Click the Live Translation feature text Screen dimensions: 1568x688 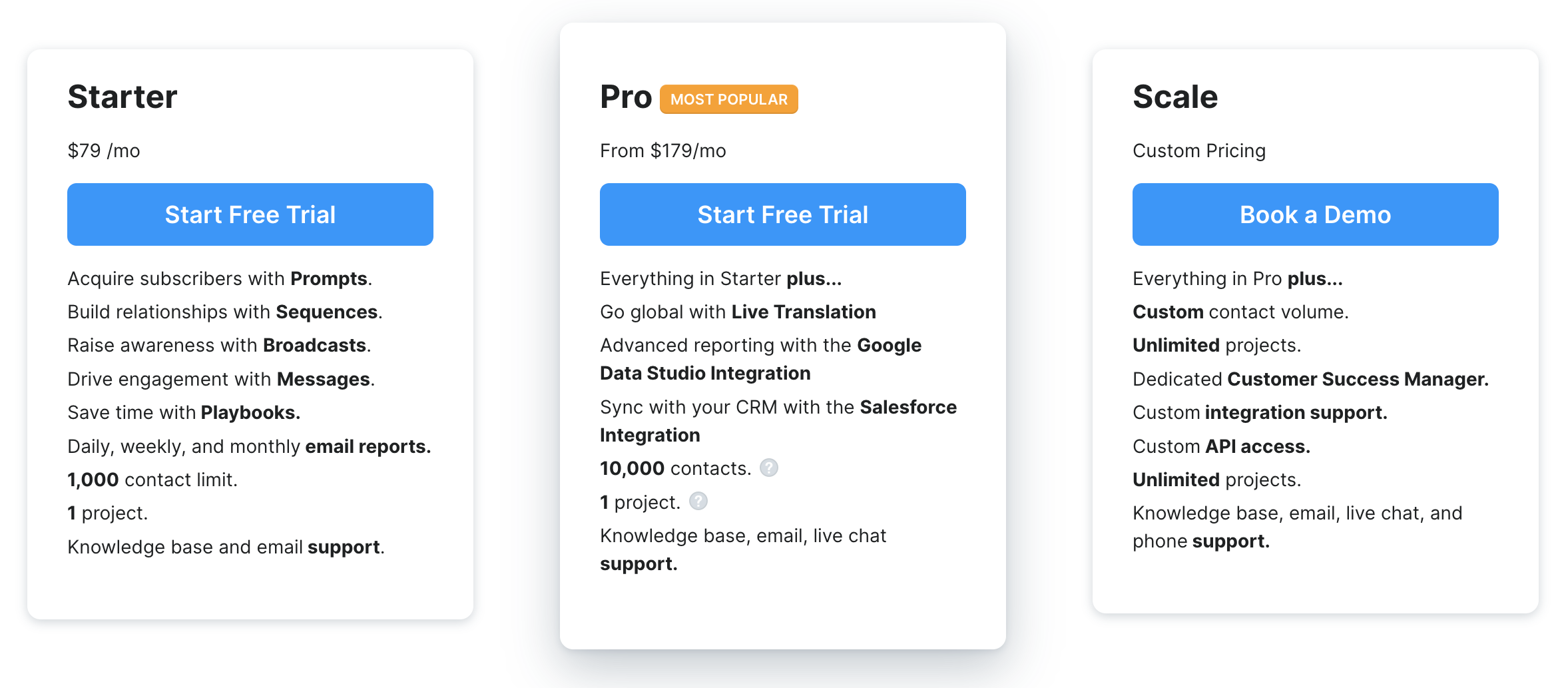804,312
